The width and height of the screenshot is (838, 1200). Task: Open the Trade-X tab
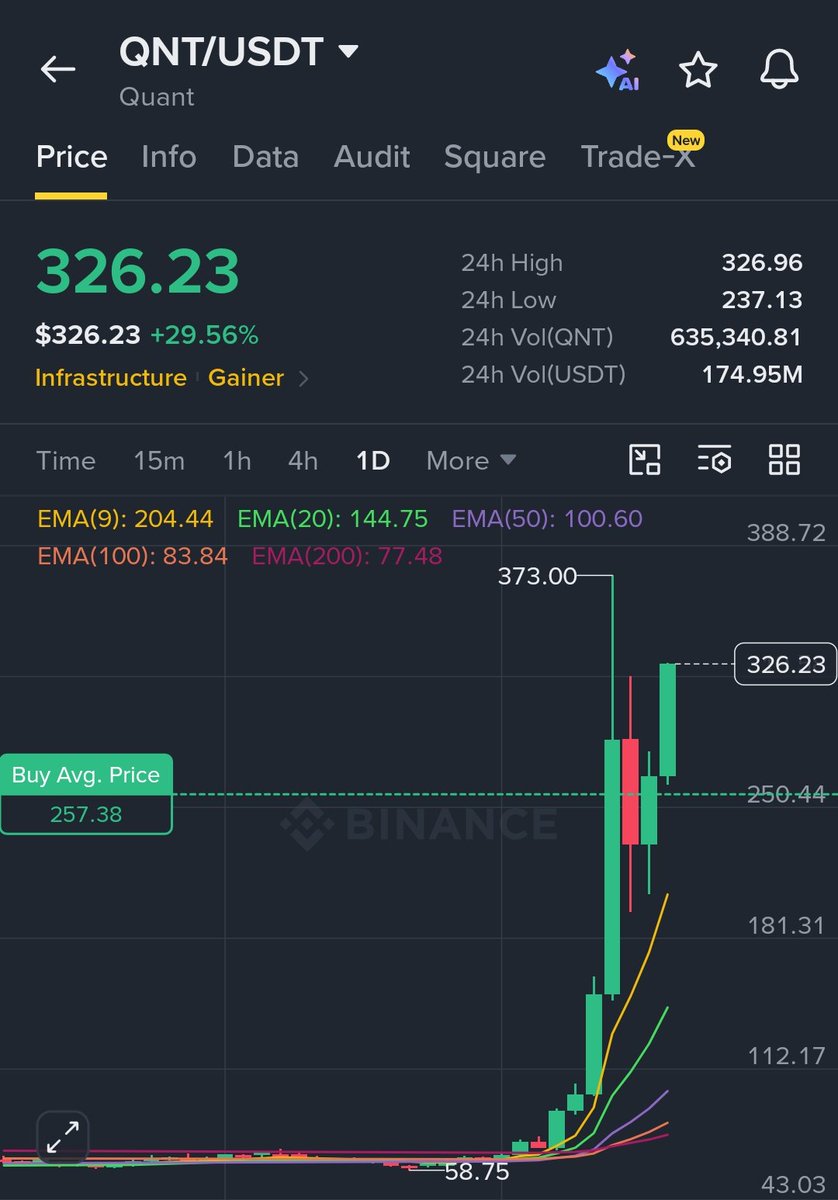(637, 157)
